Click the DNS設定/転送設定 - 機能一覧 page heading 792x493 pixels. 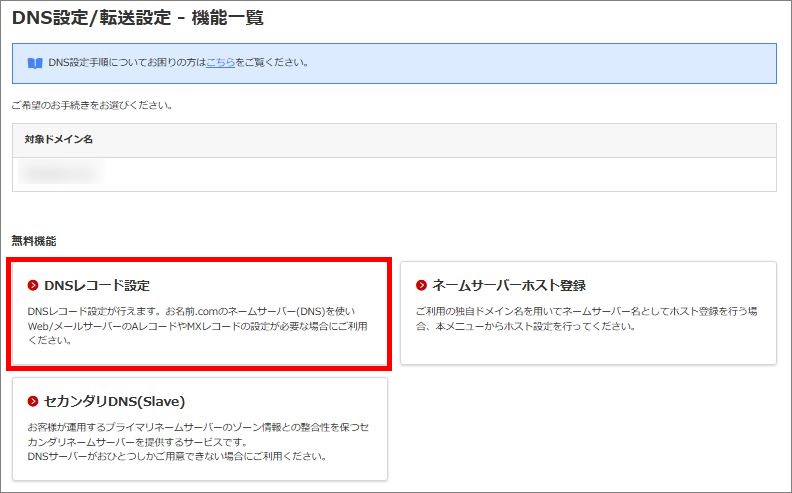click(137, 18)
